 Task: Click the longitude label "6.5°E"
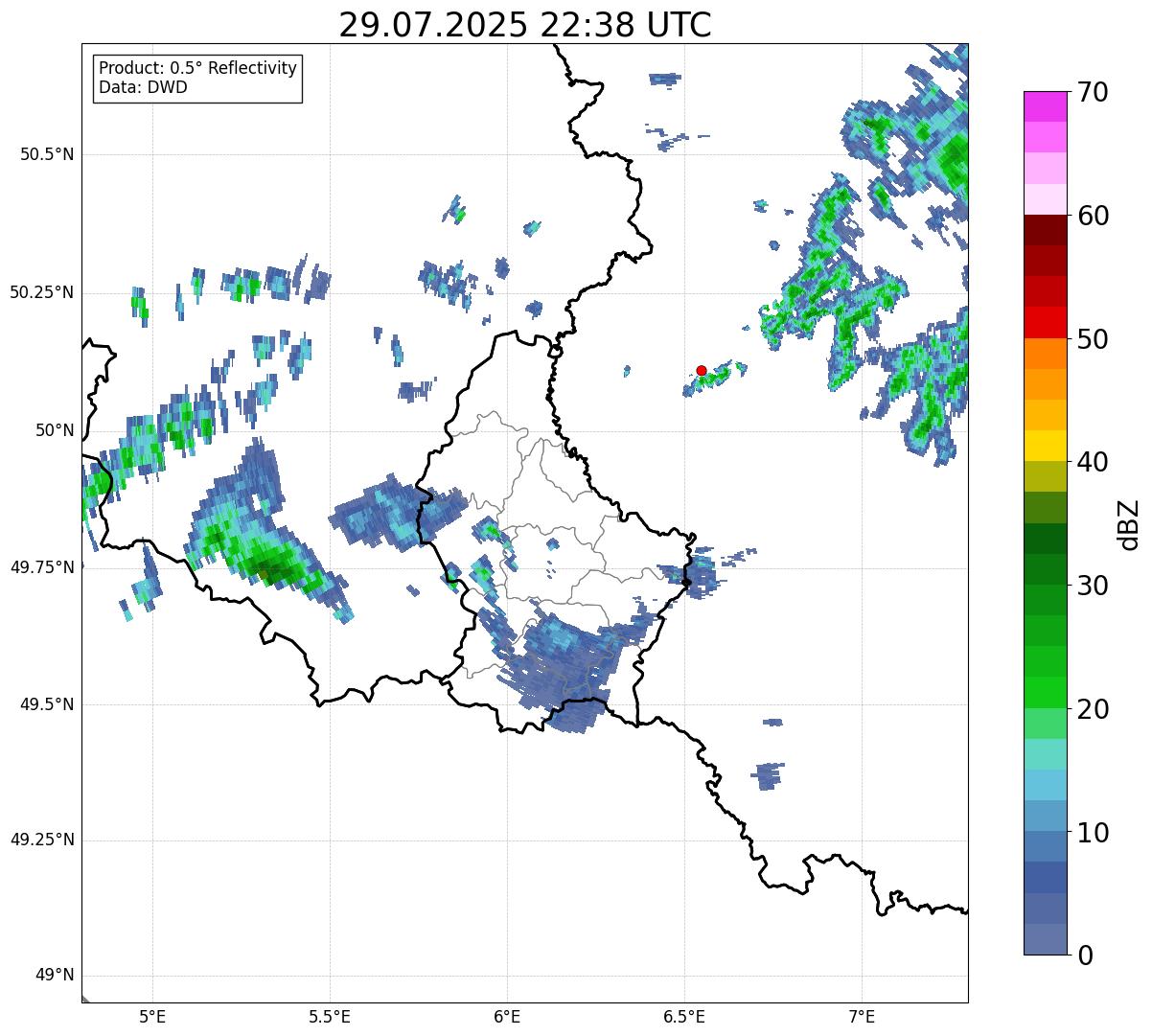(x=684, y=1016)
